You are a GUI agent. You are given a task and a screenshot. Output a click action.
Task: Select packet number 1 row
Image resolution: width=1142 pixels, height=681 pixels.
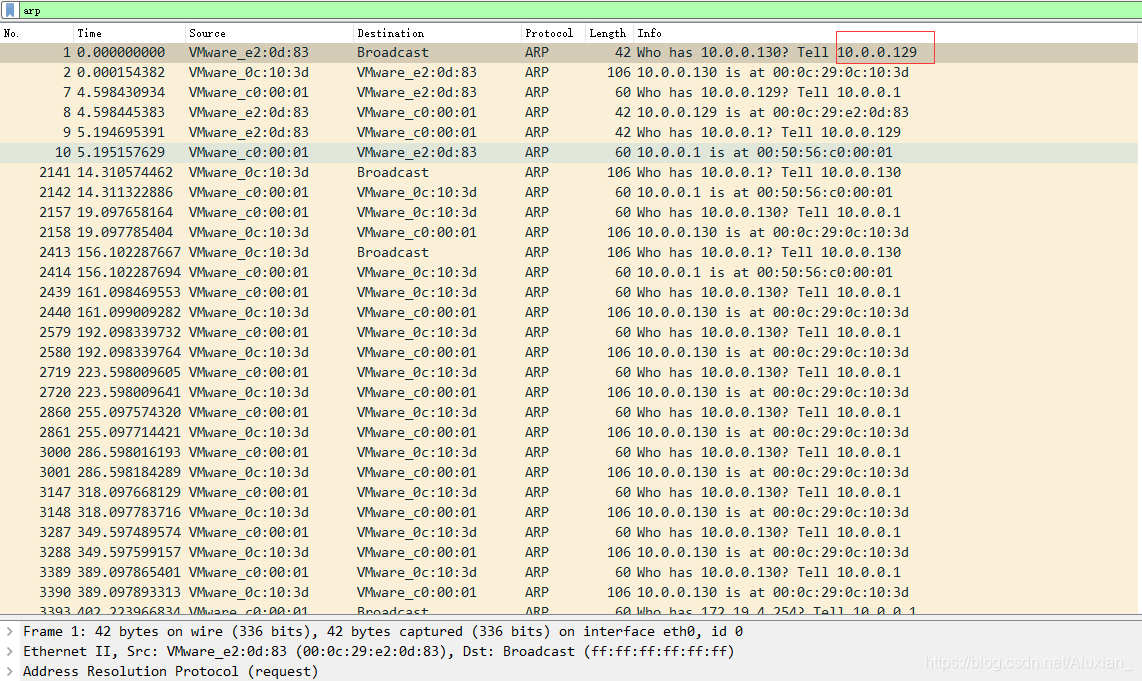(x=569, y=52)
